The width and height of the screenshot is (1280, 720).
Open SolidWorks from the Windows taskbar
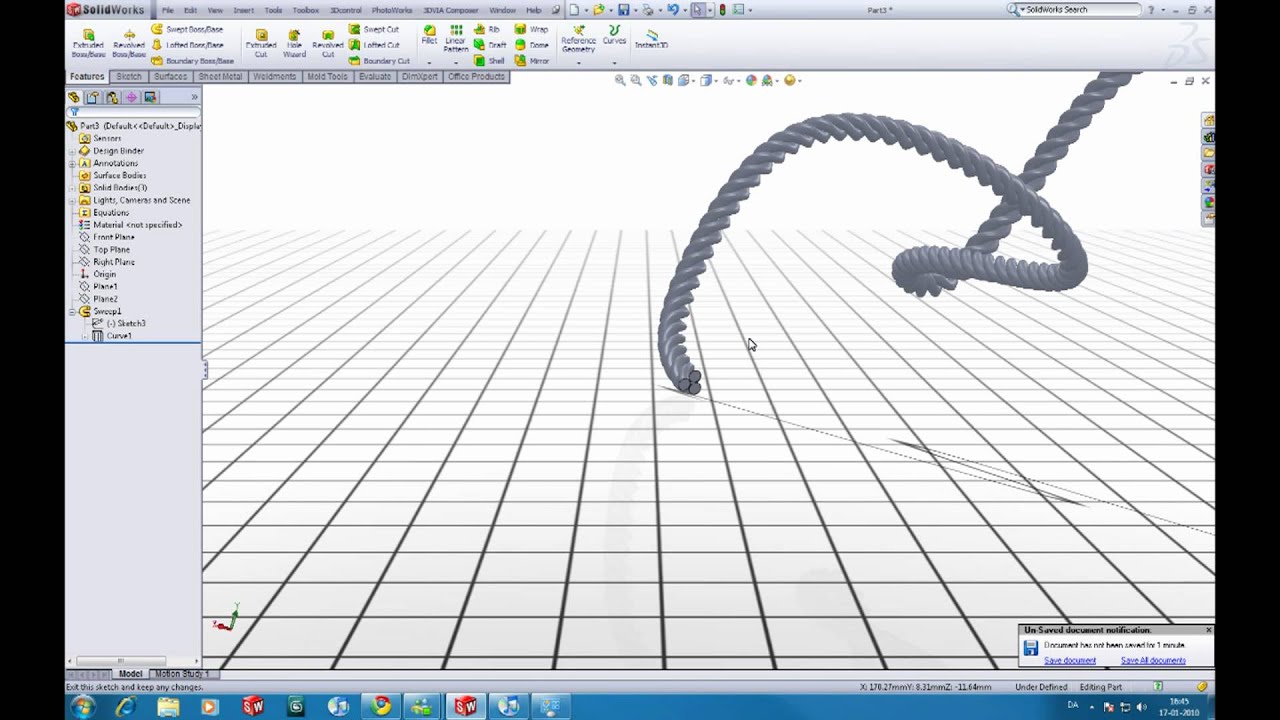point(252,707)
